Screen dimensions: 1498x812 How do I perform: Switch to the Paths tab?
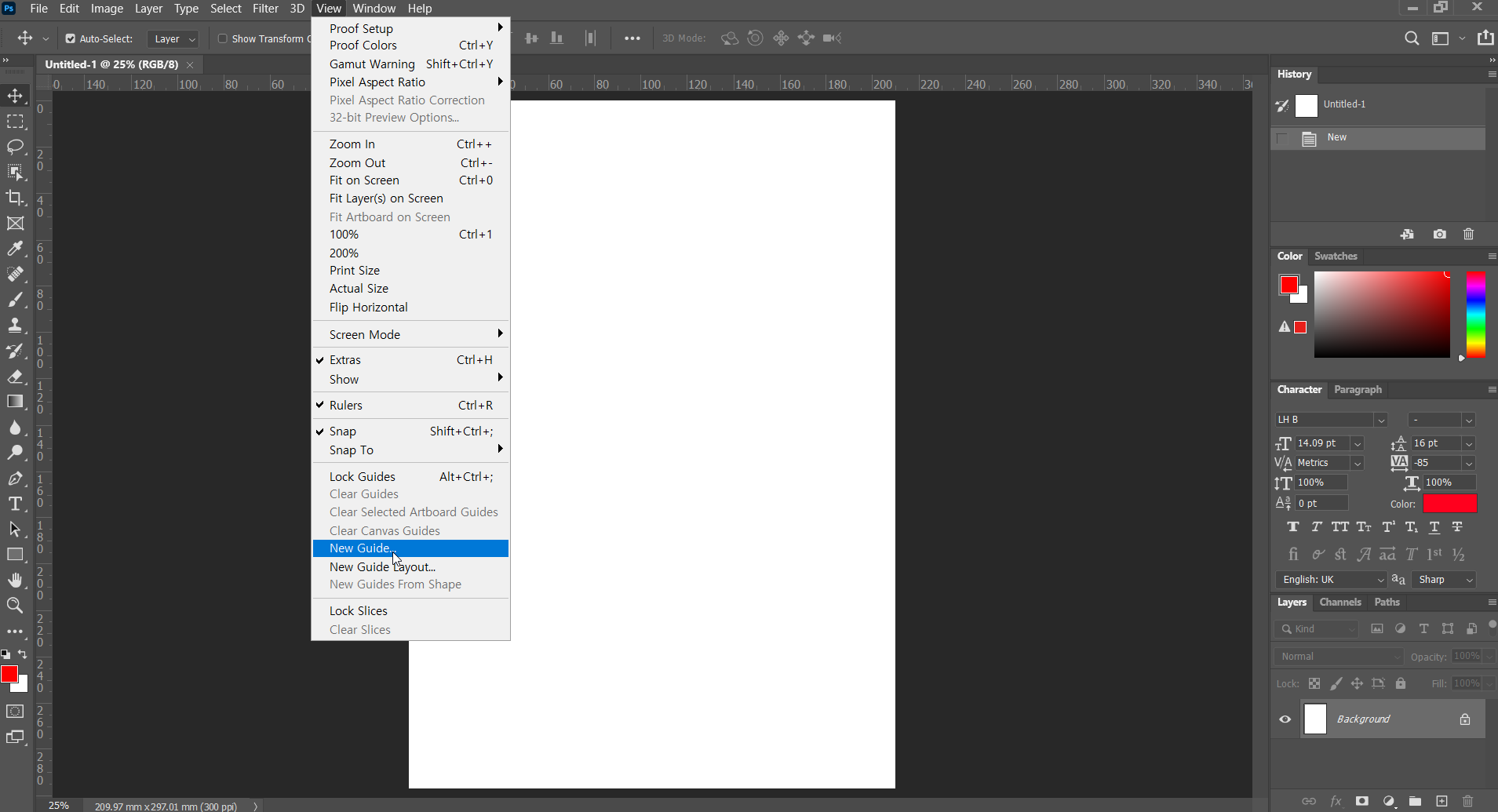tap(1387, 602)
